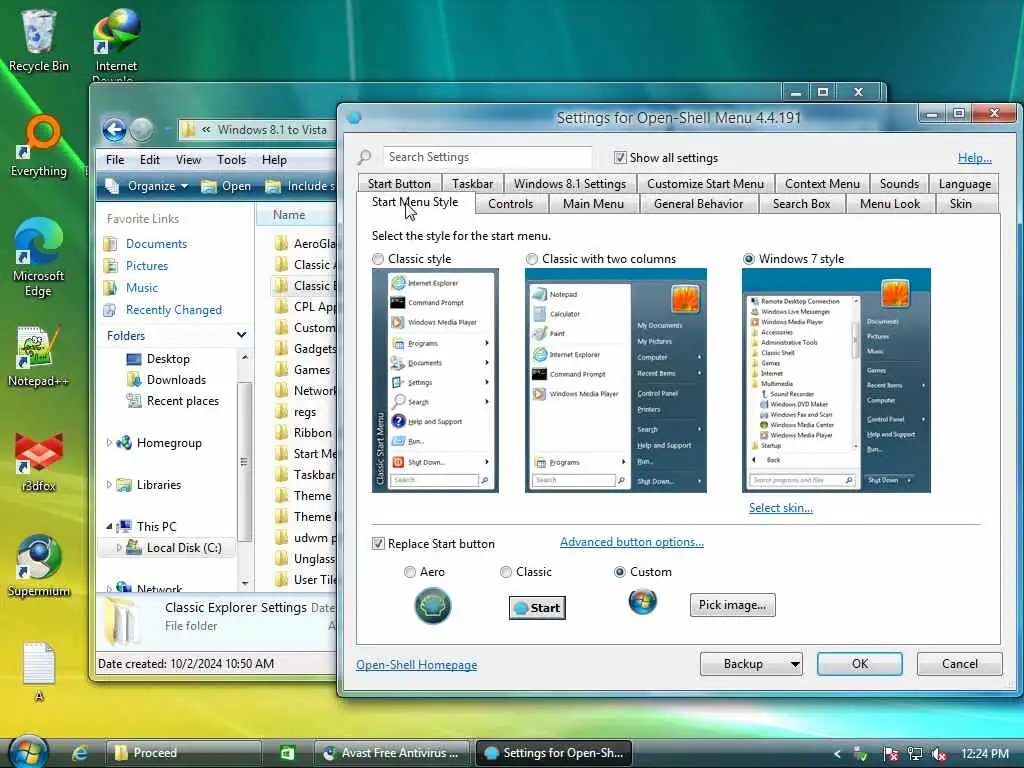The image size is (1024, 768).
Task: Expand the Local Disk (C:) node
Action: click(119, 547)
